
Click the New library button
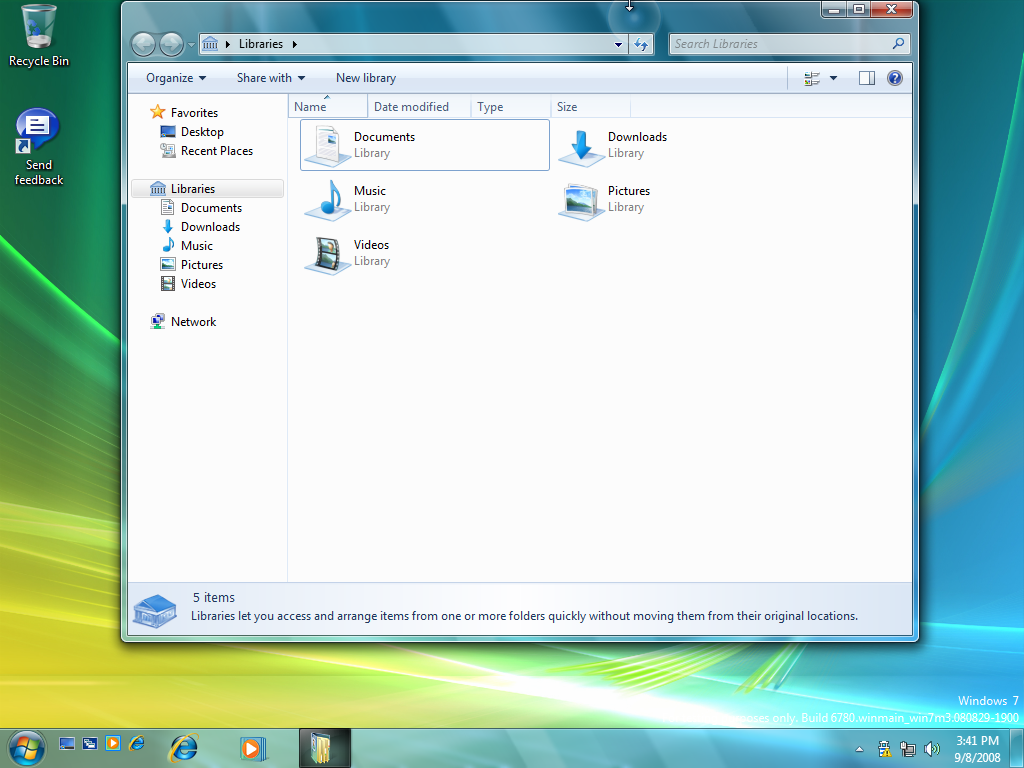coord(366,78)
